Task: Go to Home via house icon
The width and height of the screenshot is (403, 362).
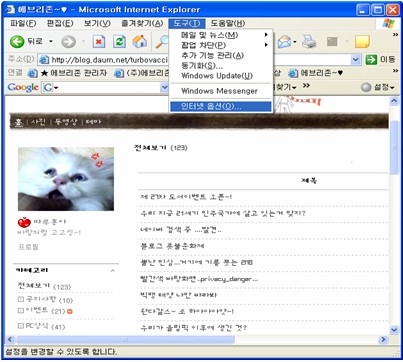Action: click(139, 41)
